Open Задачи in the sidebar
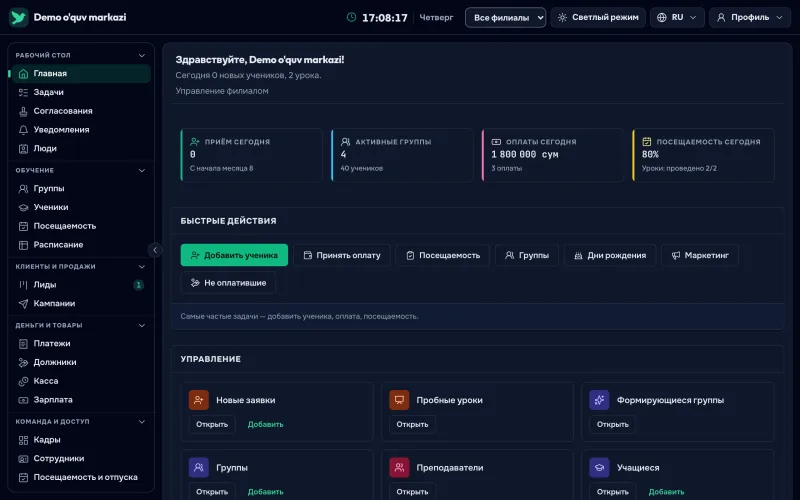 click(81, 92)
